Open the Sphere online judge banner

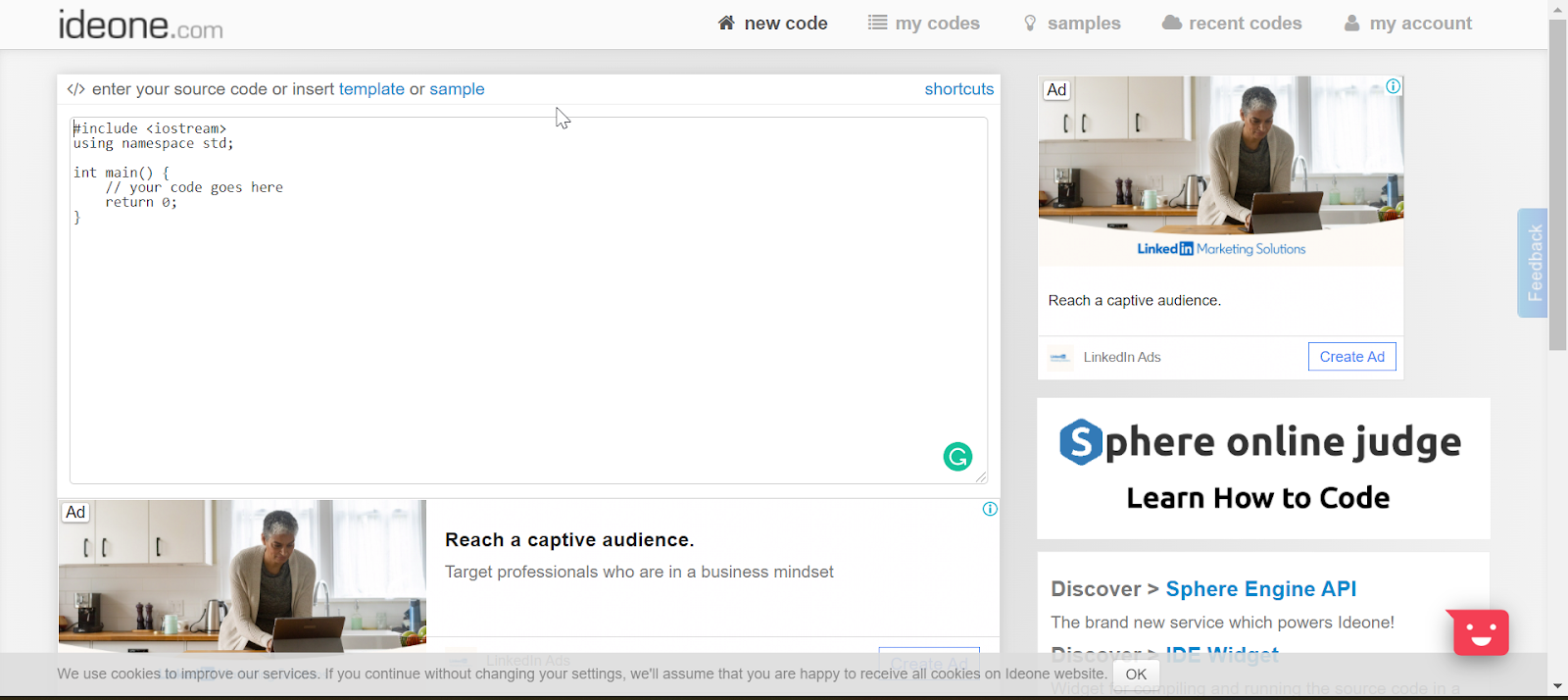tap(1263, 469)
